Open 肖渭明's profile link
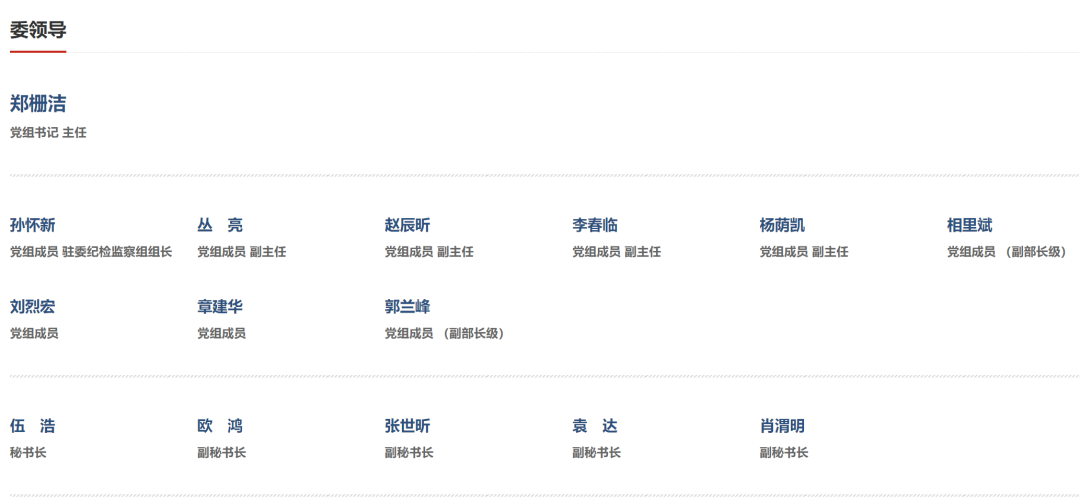The image size is (1080, 501). tap(782, 426)
